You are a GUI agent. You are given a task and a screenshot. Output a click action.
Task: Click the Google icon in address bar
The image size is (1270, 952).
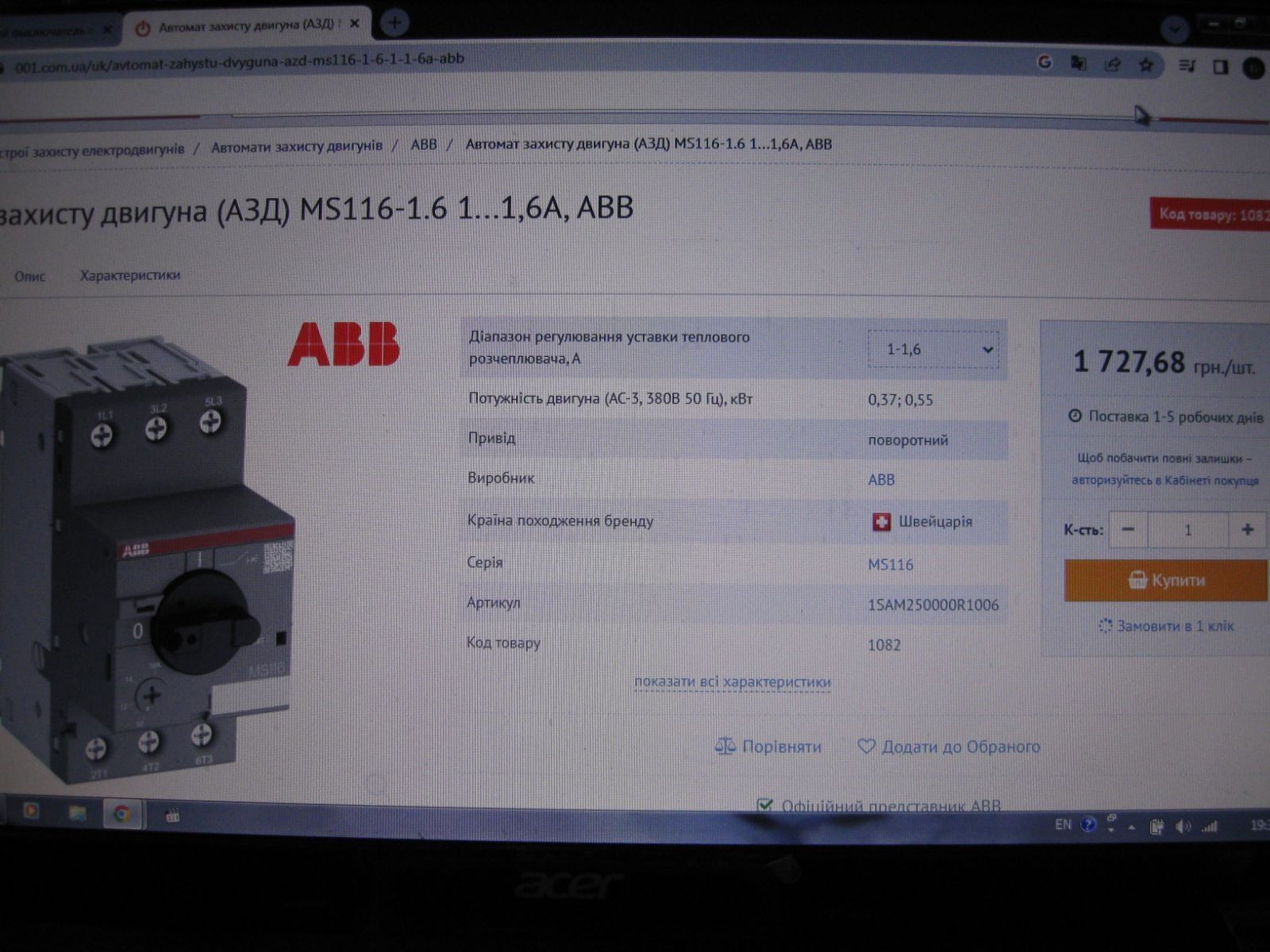coord(1045,62)
